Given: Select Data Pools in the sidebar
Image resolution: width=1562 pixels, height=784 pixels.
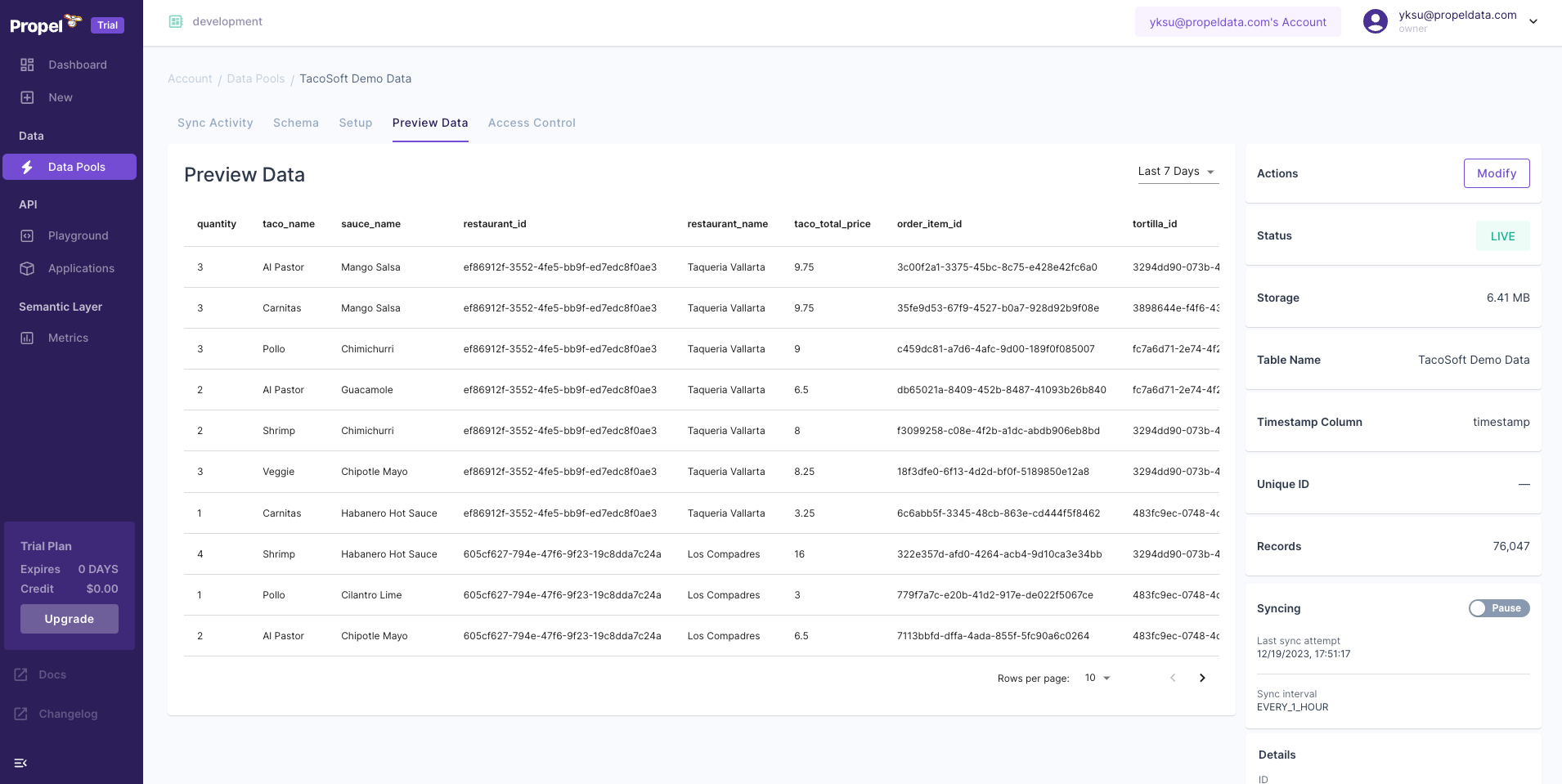Looking at the screenshot, I should click(x=76, y=167).
